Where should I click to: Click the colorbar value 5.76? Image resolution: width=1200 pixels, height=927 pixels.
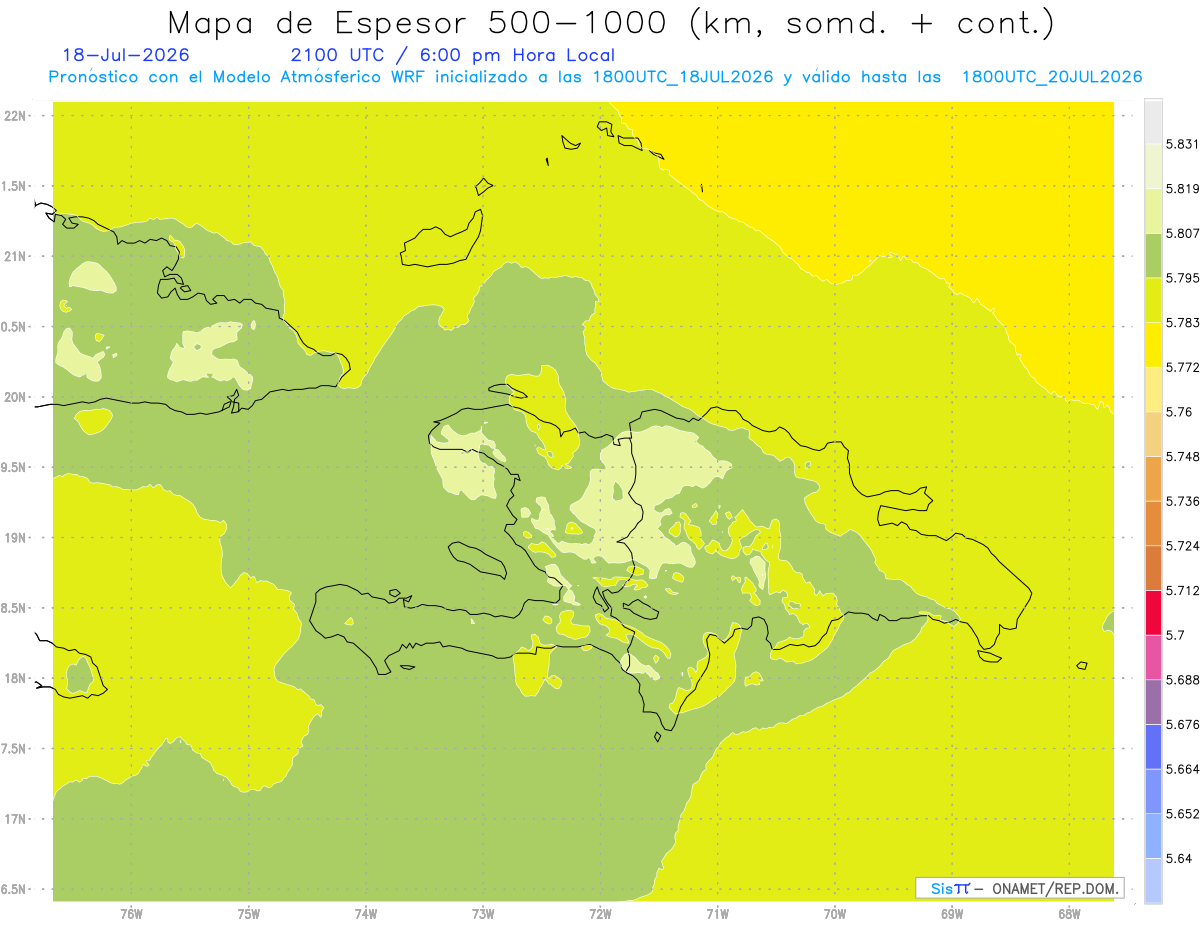pos(1179,412)
